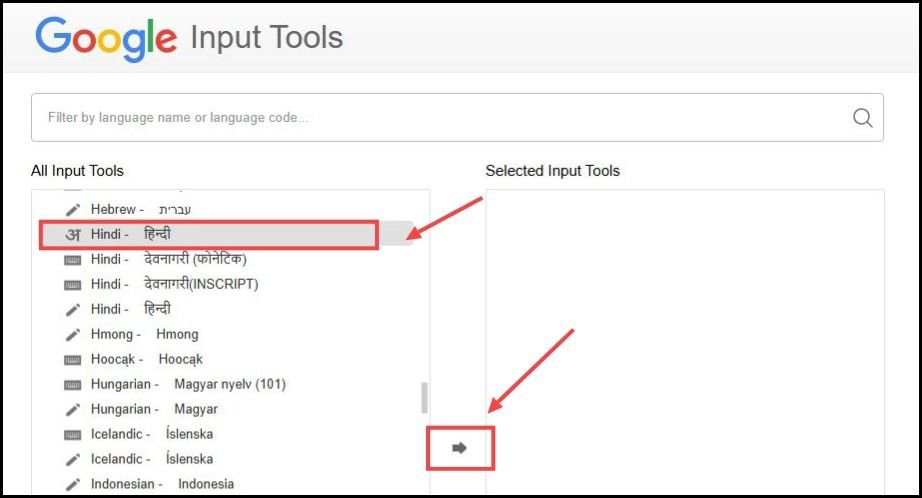Viewport: 922px width, 498px height.
Task: Click keyboard icon beside Hungarian Magyar nyelv
Action: point(72,385)
